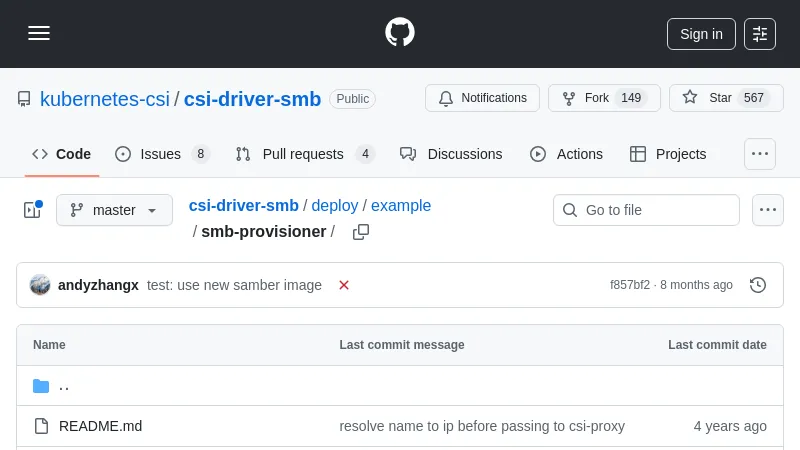
Task: Star the csi-driver-smb repository
Action: coord(726,98)
